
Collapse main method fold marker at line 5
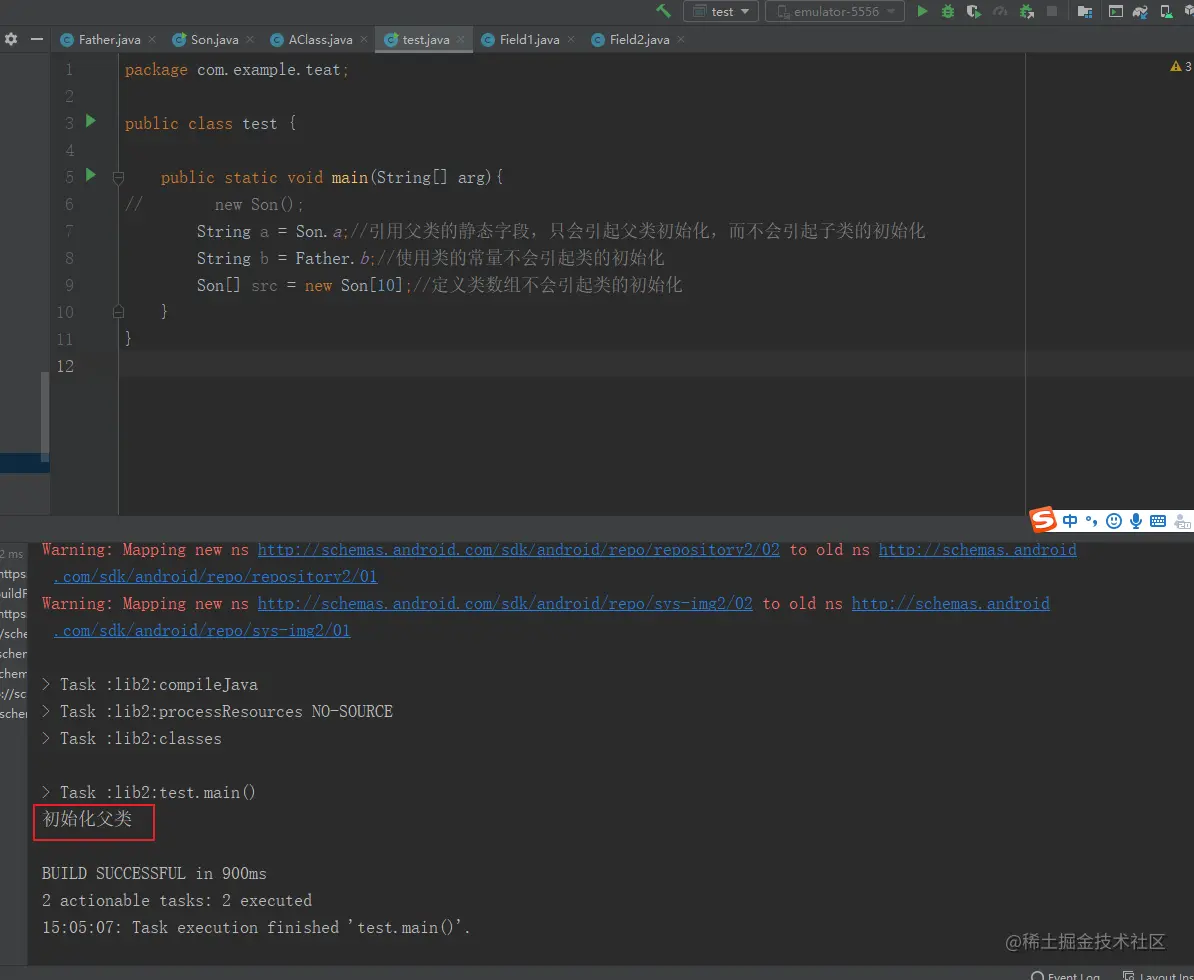[118, 177]
